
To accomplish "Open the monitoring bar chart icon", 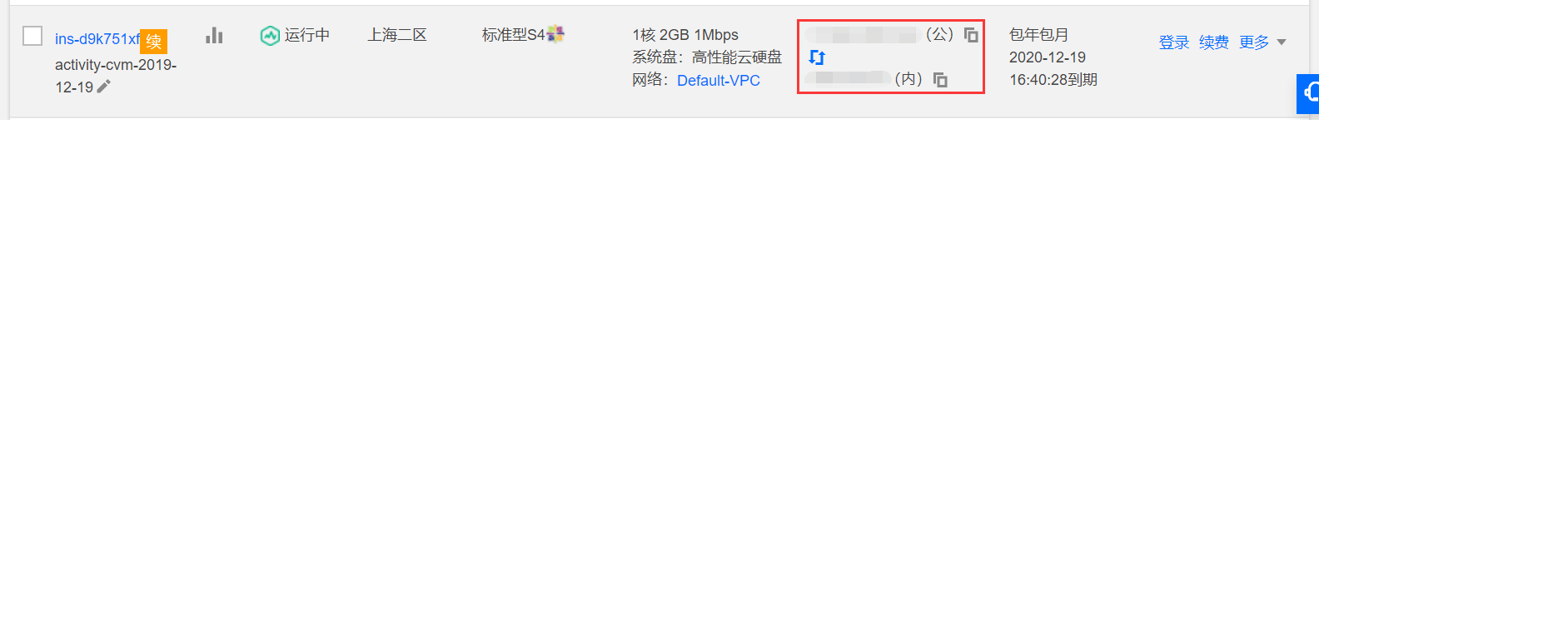I will coord(214,35).
